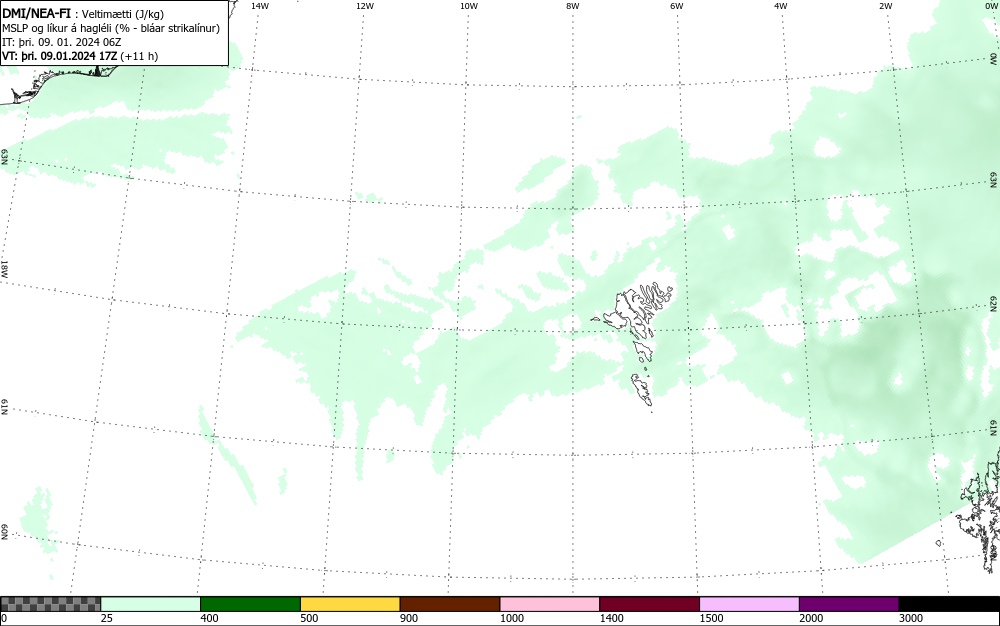
Task: Click the "Veltimætti (J/kg)" label
Action: [x=123, y=14]
